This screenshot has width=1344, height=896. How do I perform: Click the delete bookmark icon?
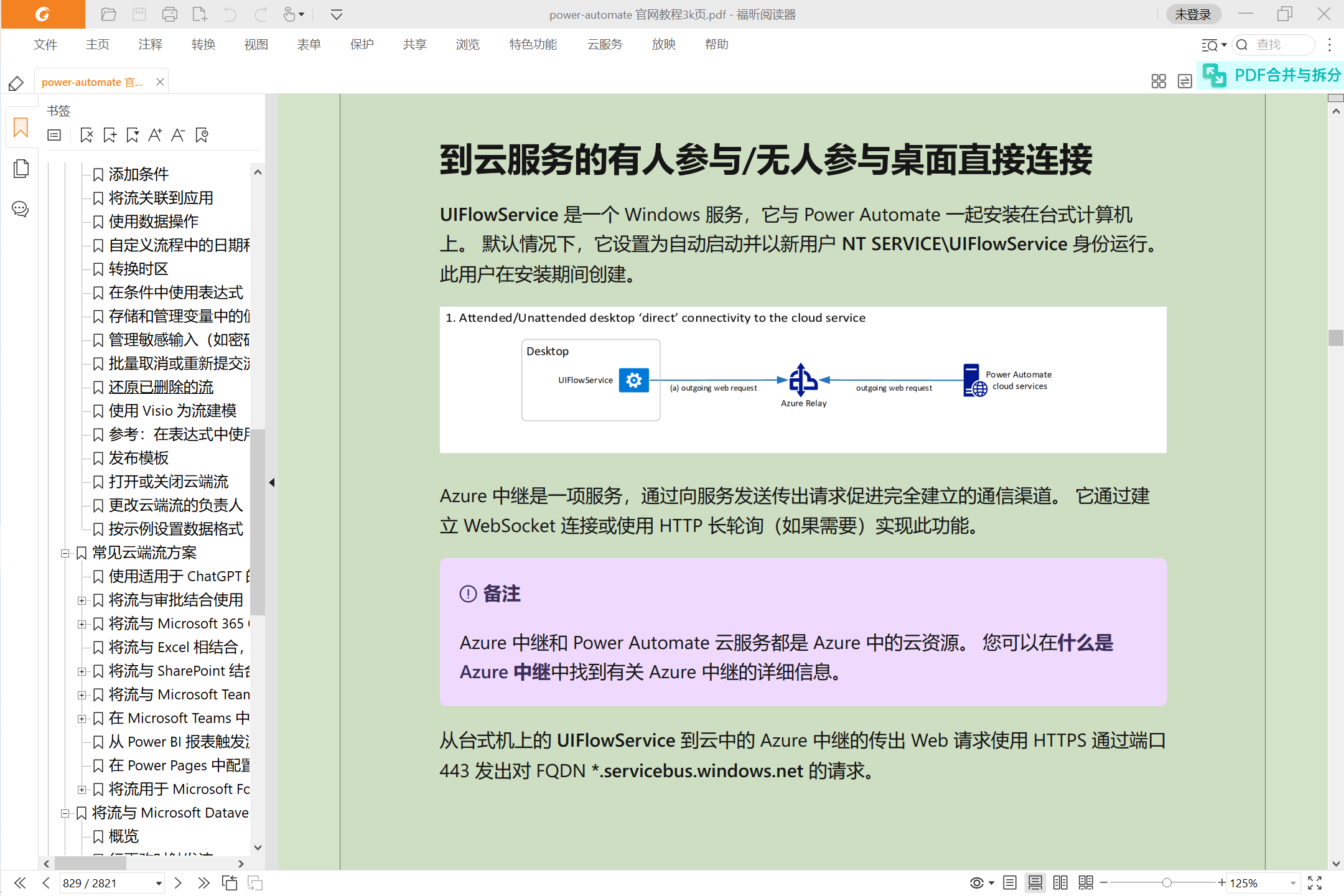[86, 135]
